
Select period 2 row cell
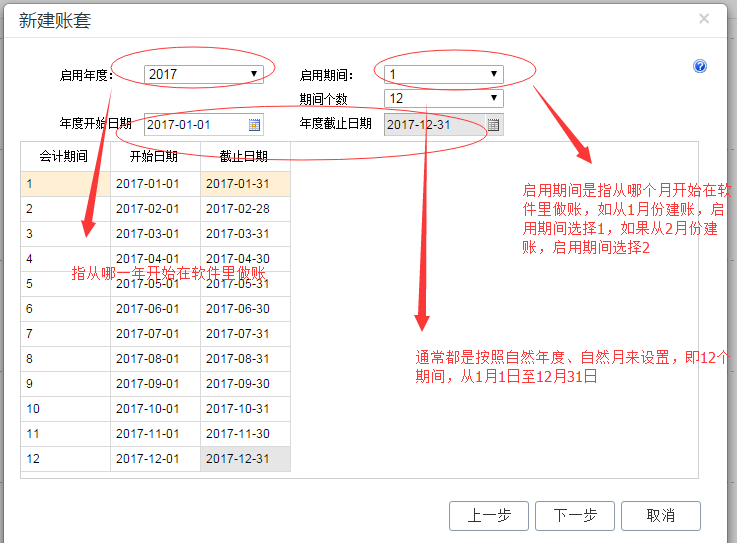coord(65,209)
